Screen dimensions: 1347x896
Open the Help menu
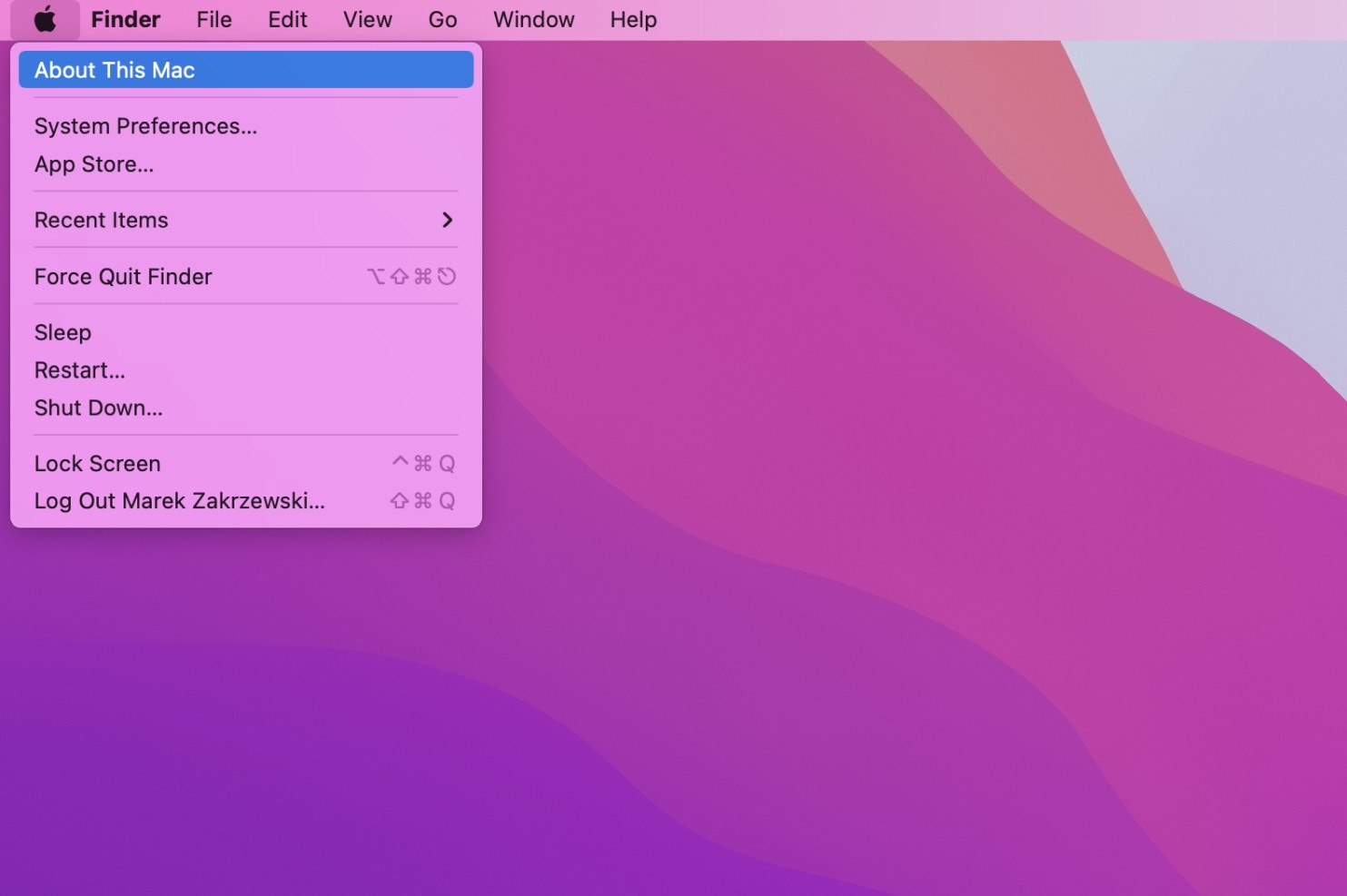click(x=634, y=19)
